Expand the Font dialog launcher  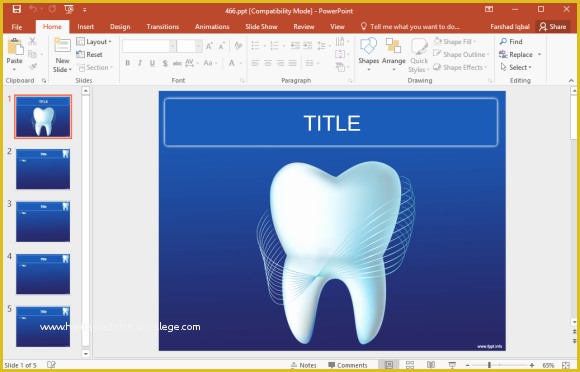[243, 81]
